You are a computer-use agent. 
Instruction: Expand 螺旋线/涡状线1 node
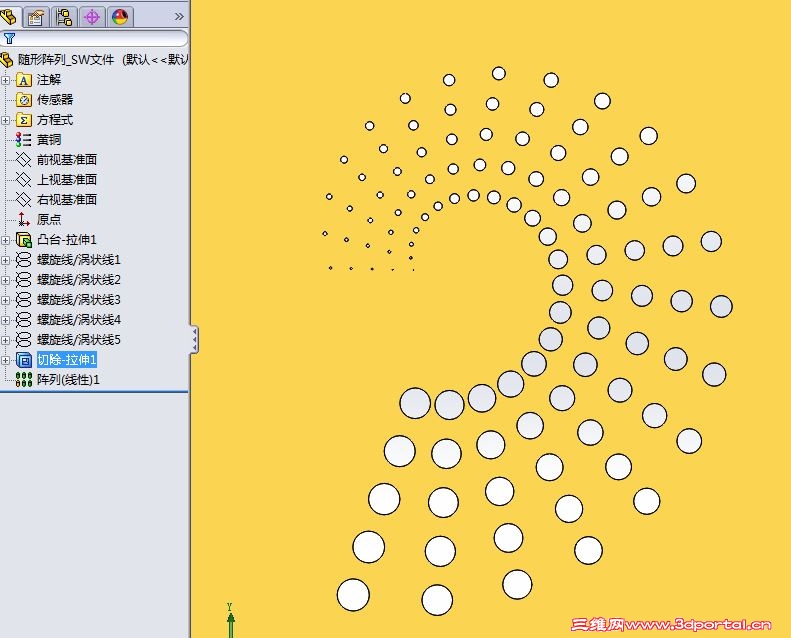pos(6,260)
